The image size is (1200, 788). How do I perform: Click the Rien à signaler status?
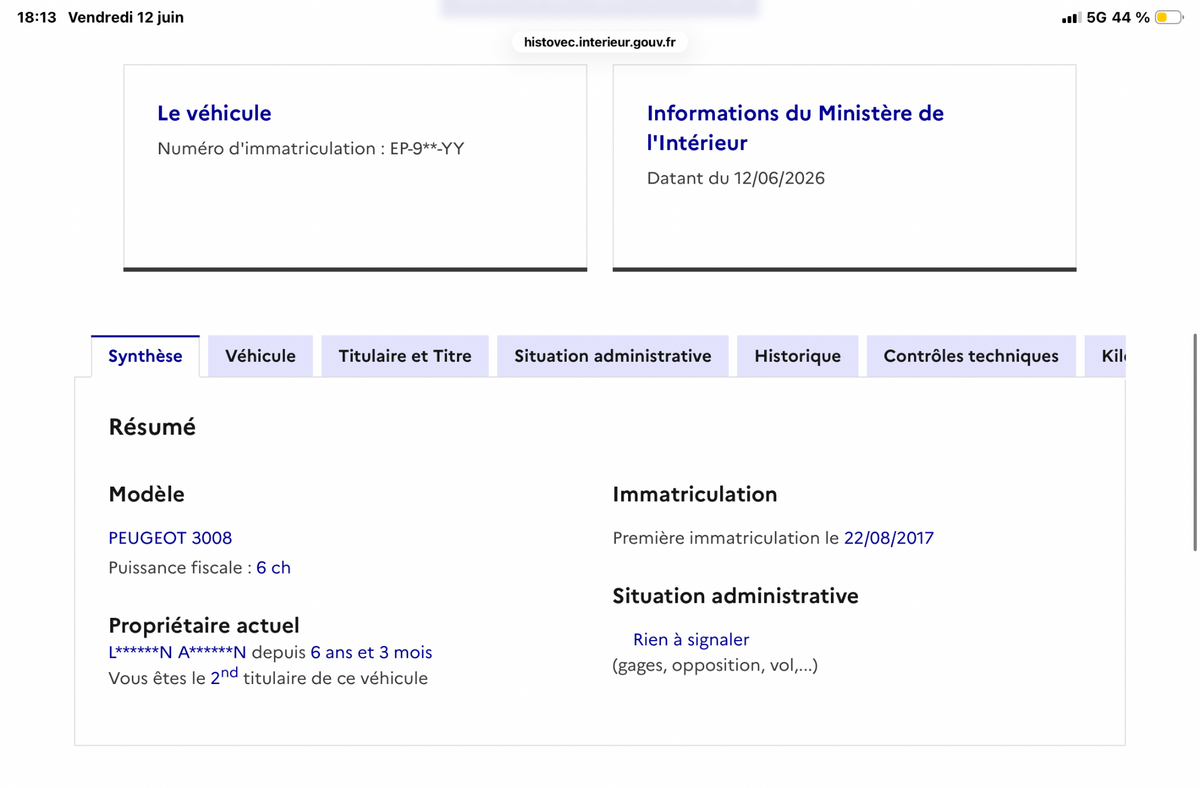tap(691, 640)
